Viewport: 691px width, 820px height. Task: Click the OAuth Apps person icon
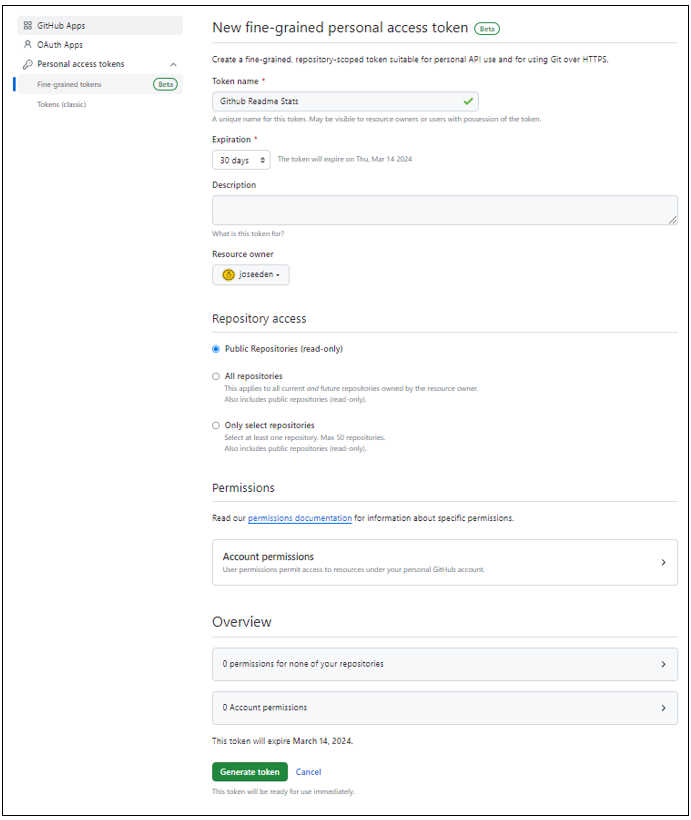[x=28, y=44]
